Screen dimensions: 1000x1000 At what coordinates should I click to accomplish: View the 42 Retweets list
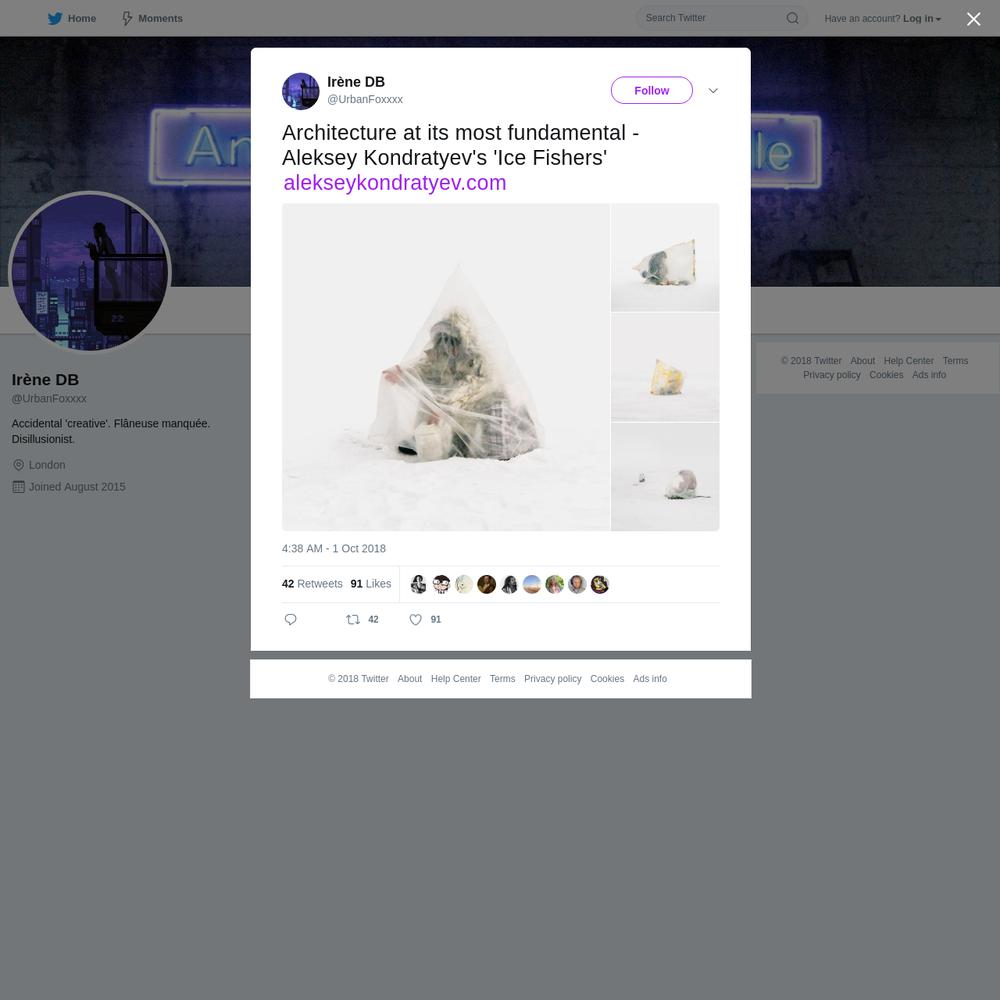(x=312, y=584)
